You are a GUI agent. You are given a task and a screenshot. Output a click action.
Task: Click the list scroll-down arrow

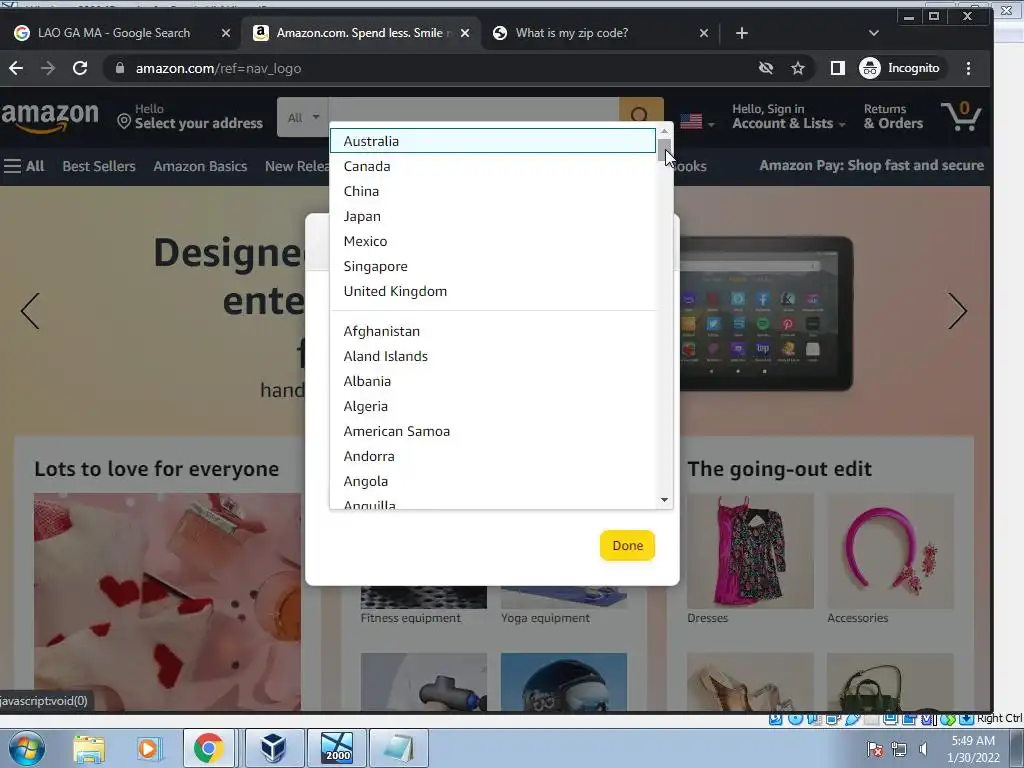click(x=664, y=500)
